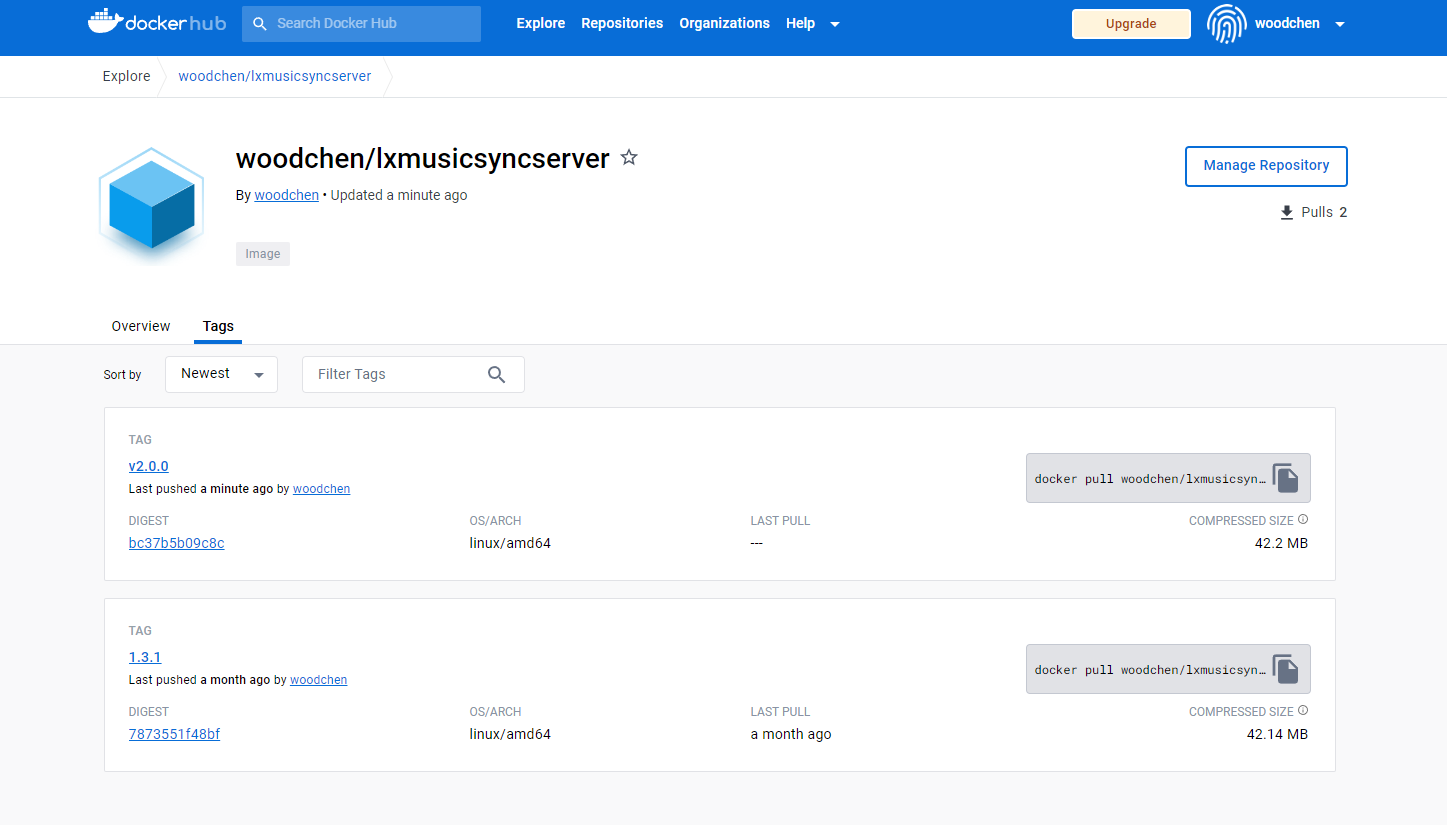The width and height of the screenshot is (1447, 825).
Task: Click Explore in the breadcrumb
Action: point(127,76)
